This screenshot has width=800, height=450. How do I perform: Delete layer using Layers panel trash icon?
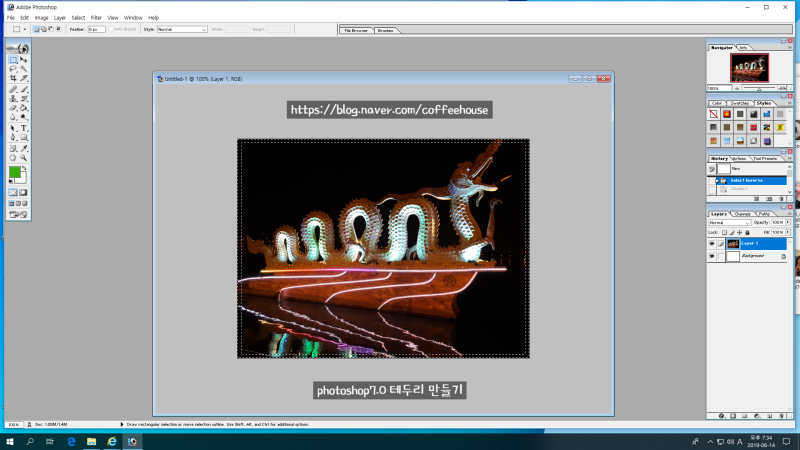point(781,416)
